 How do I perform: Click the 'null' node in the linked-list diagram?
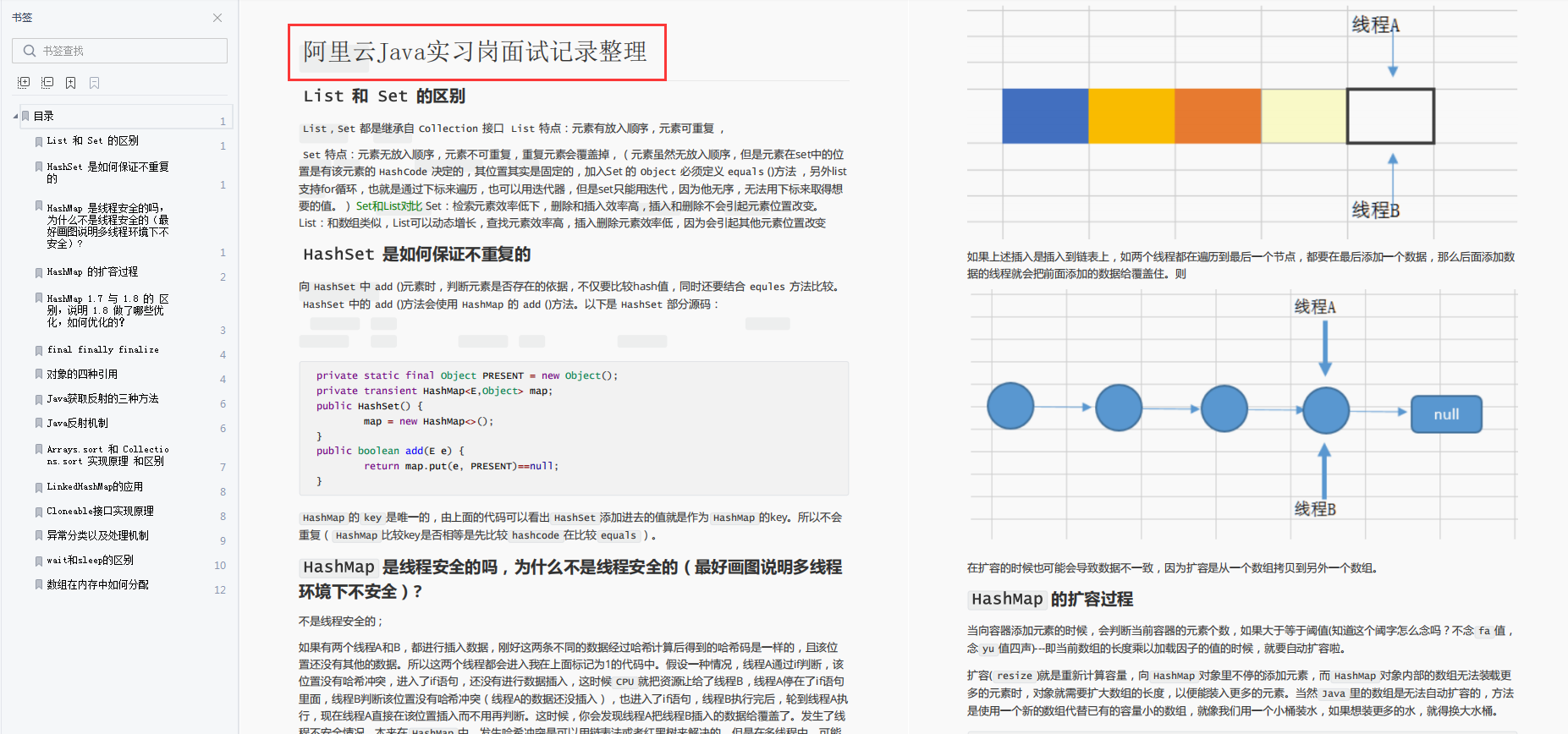tap(1446, 414)
